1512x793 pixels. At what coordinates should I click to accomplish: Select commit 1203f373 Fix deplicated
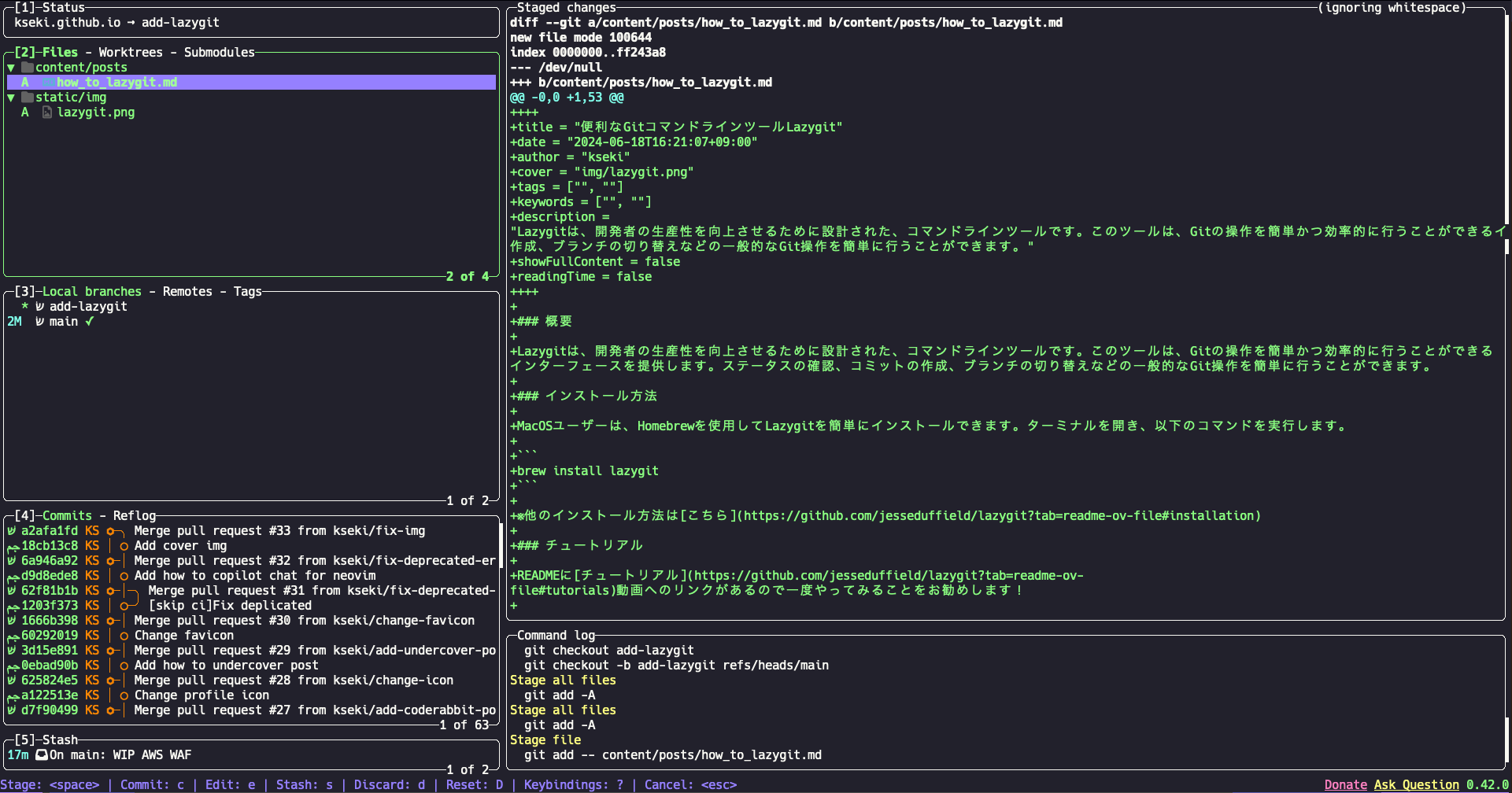[251, 606]
